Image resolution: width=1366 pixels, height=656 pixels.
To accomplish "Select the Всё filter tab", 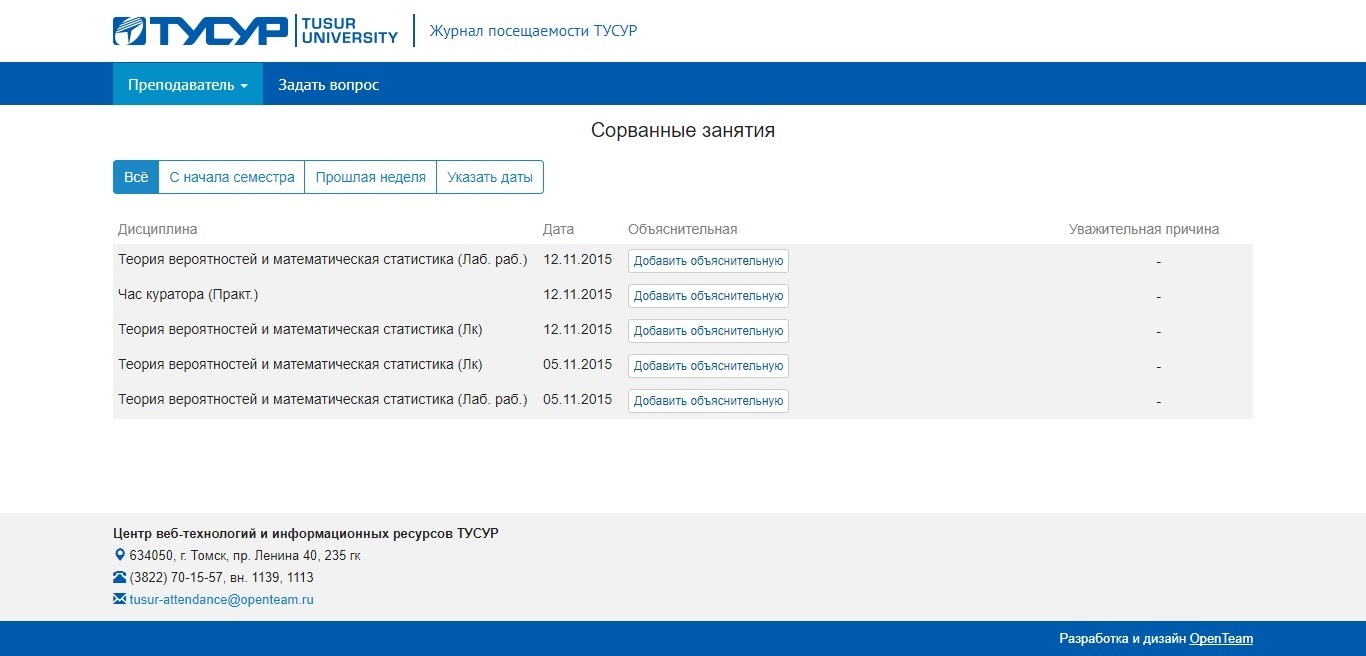I will point(135,177).
